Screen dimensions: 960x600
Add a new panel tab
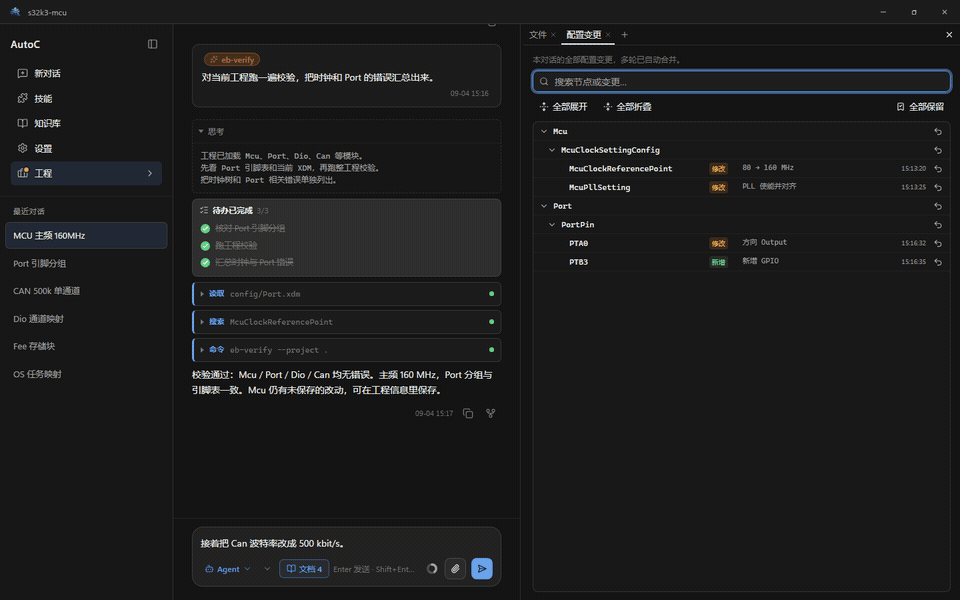tap(624, 35)
